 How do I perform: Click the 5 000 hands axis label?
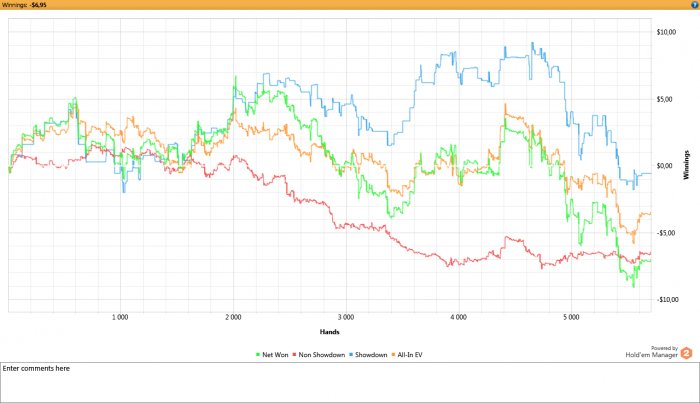pos(571,317)
